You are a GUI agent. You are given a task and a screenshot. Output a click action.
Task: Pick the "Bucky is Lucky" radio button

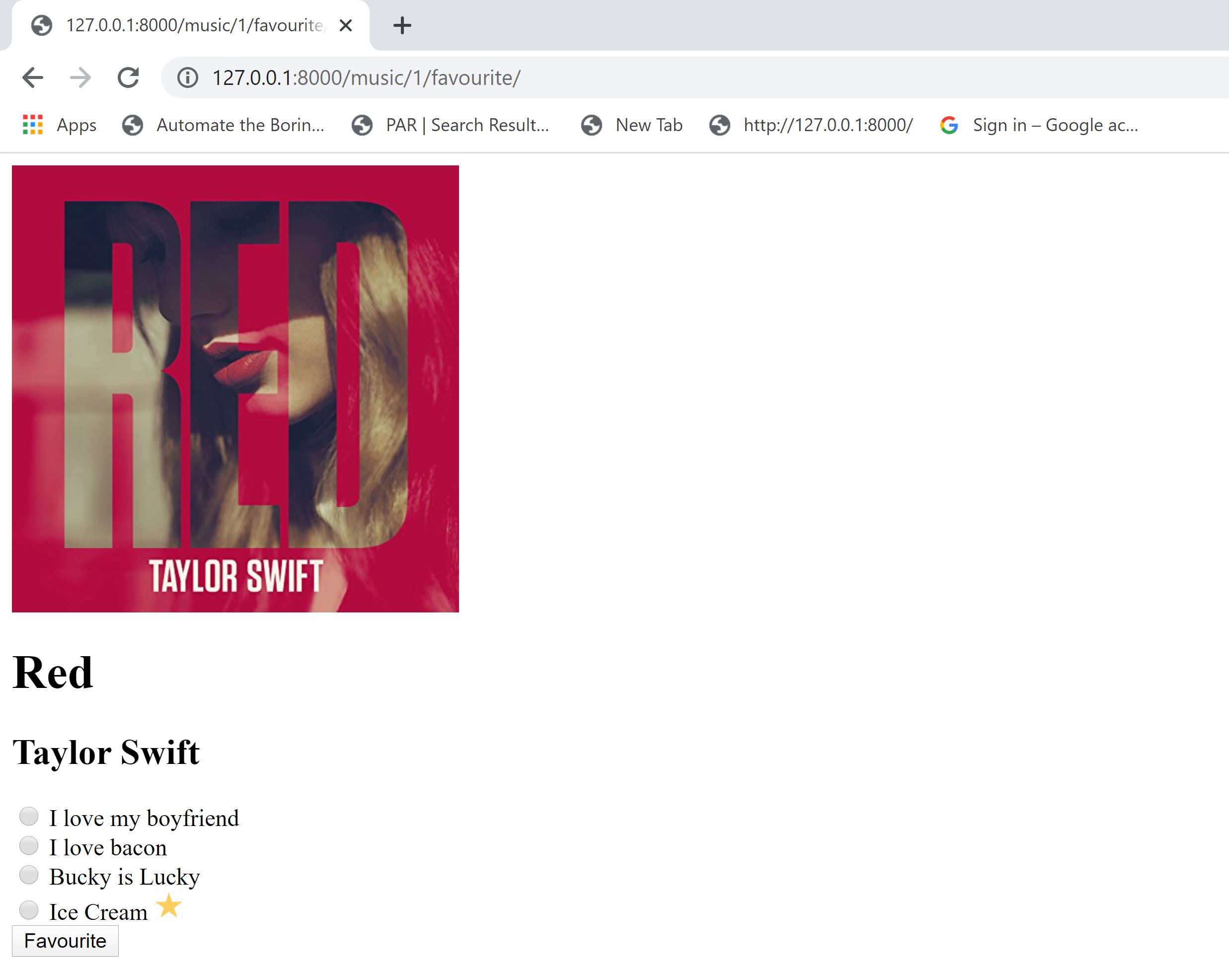[x=28, y=875]
